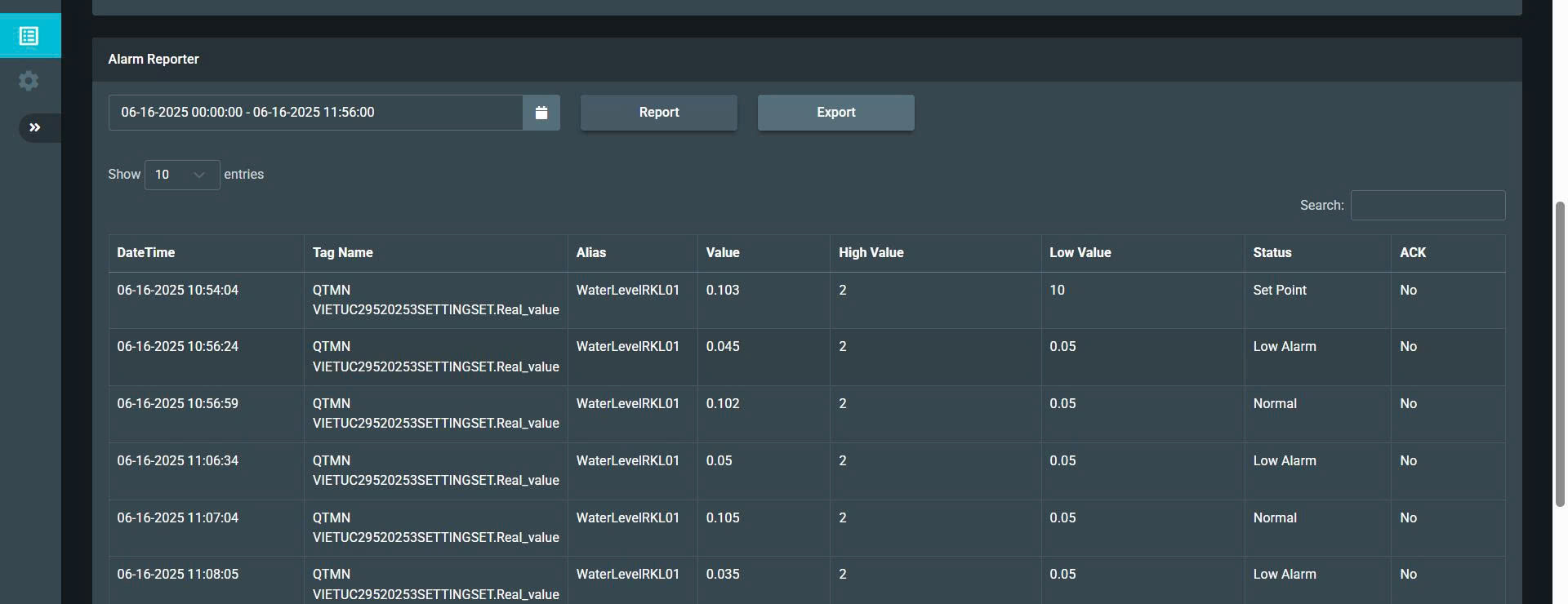Image resolution: width=1568 pixels, height=604 pixels.
Task: Export the alarm report
Action: click(835, 113)
